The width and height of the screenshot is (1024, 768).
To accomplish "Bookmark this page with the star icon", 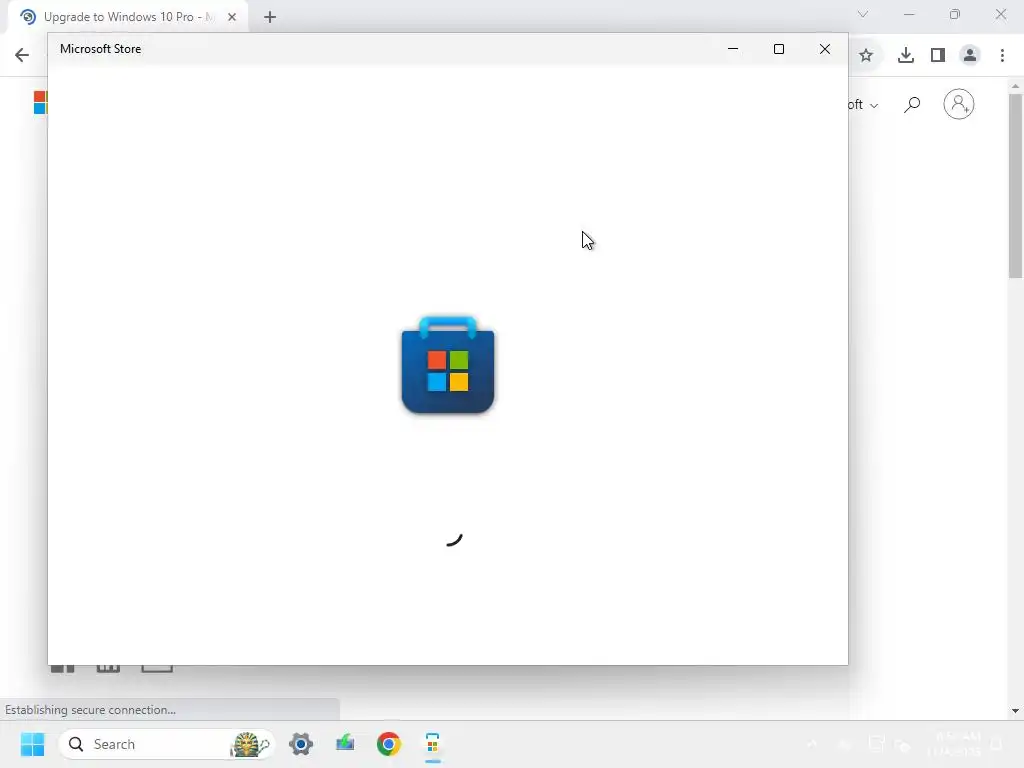I will click(x=866, y=56).
